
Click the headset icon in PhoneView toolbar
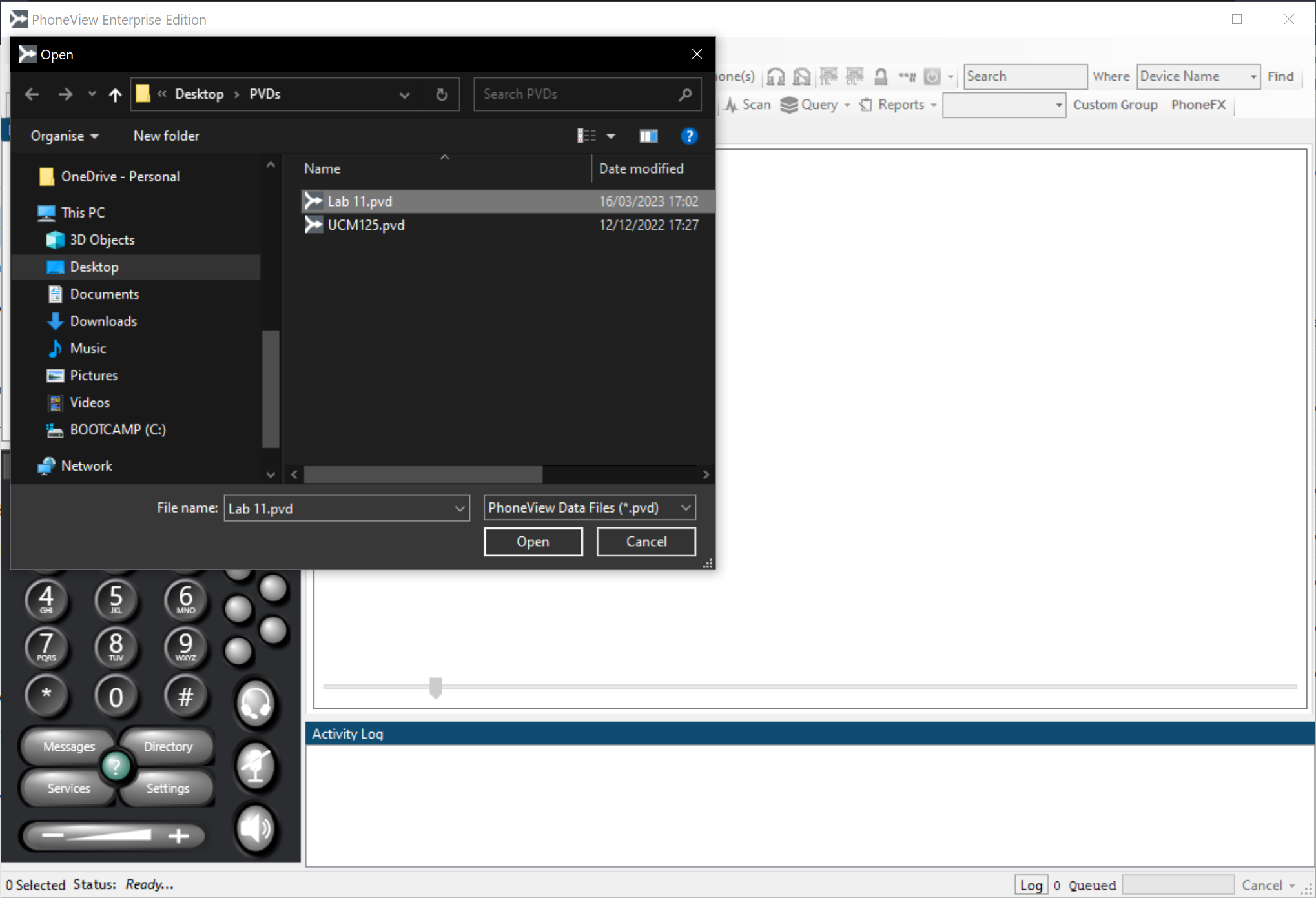pos(776,77)
